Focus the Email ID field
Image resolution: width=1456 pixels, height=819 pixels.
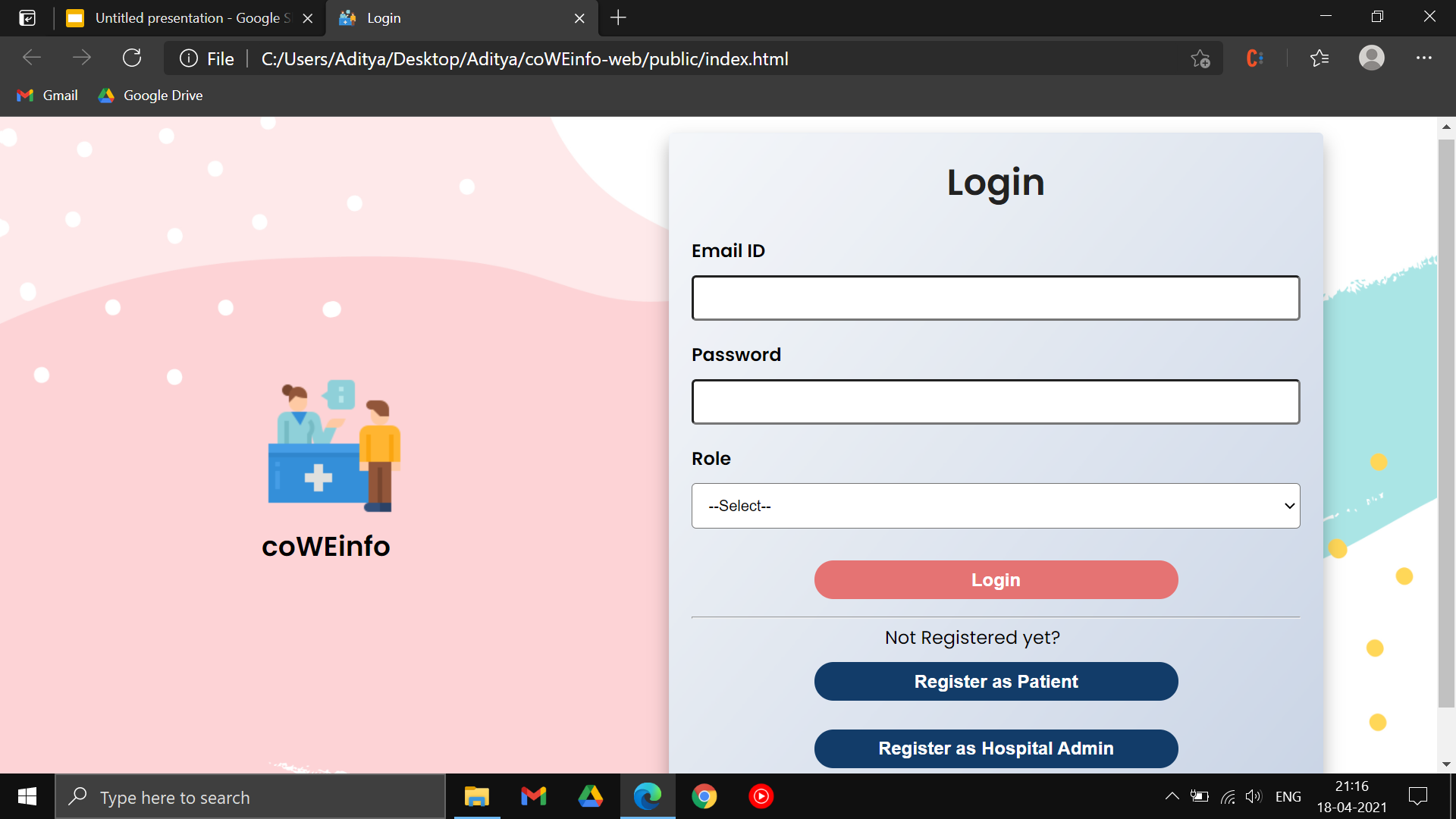pyautogui.click(x=995, y=298)
